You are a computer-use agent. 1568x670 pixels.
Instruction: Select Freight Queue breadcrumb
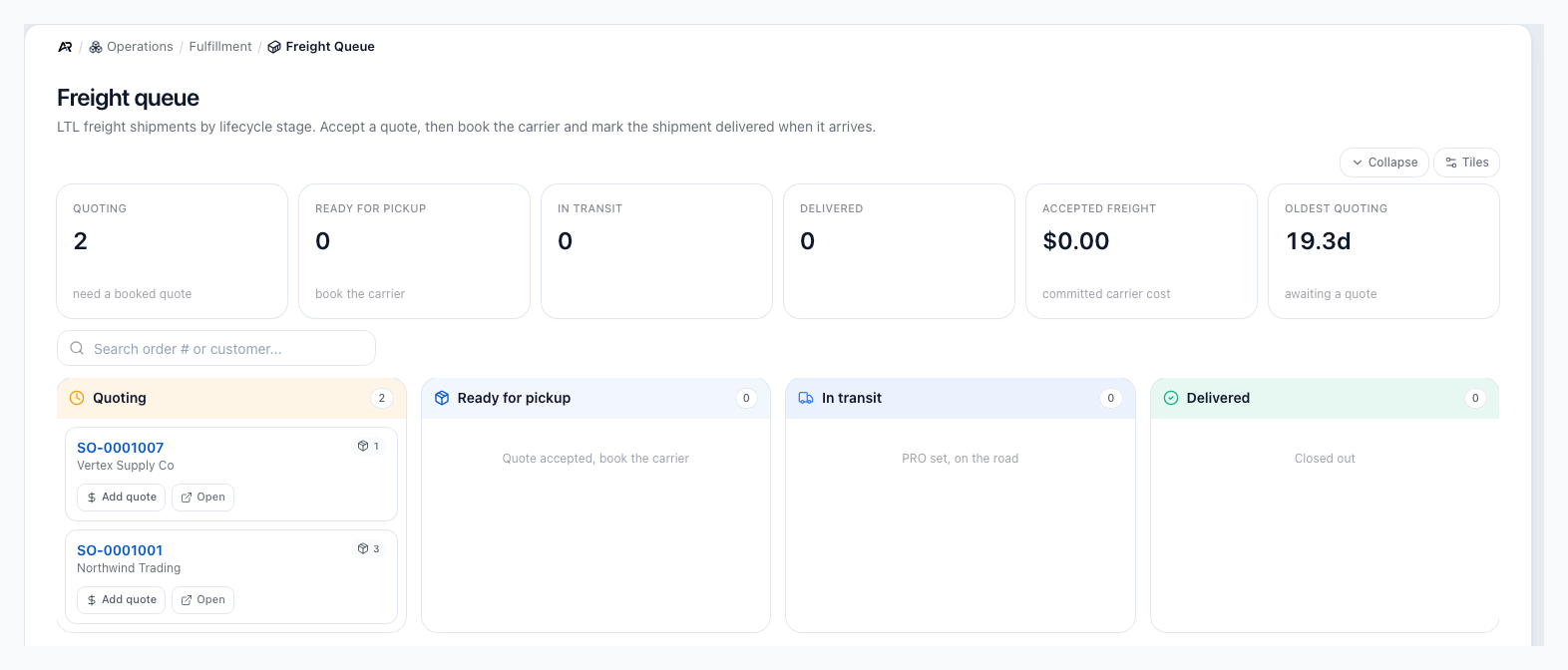tap(321, 47)
